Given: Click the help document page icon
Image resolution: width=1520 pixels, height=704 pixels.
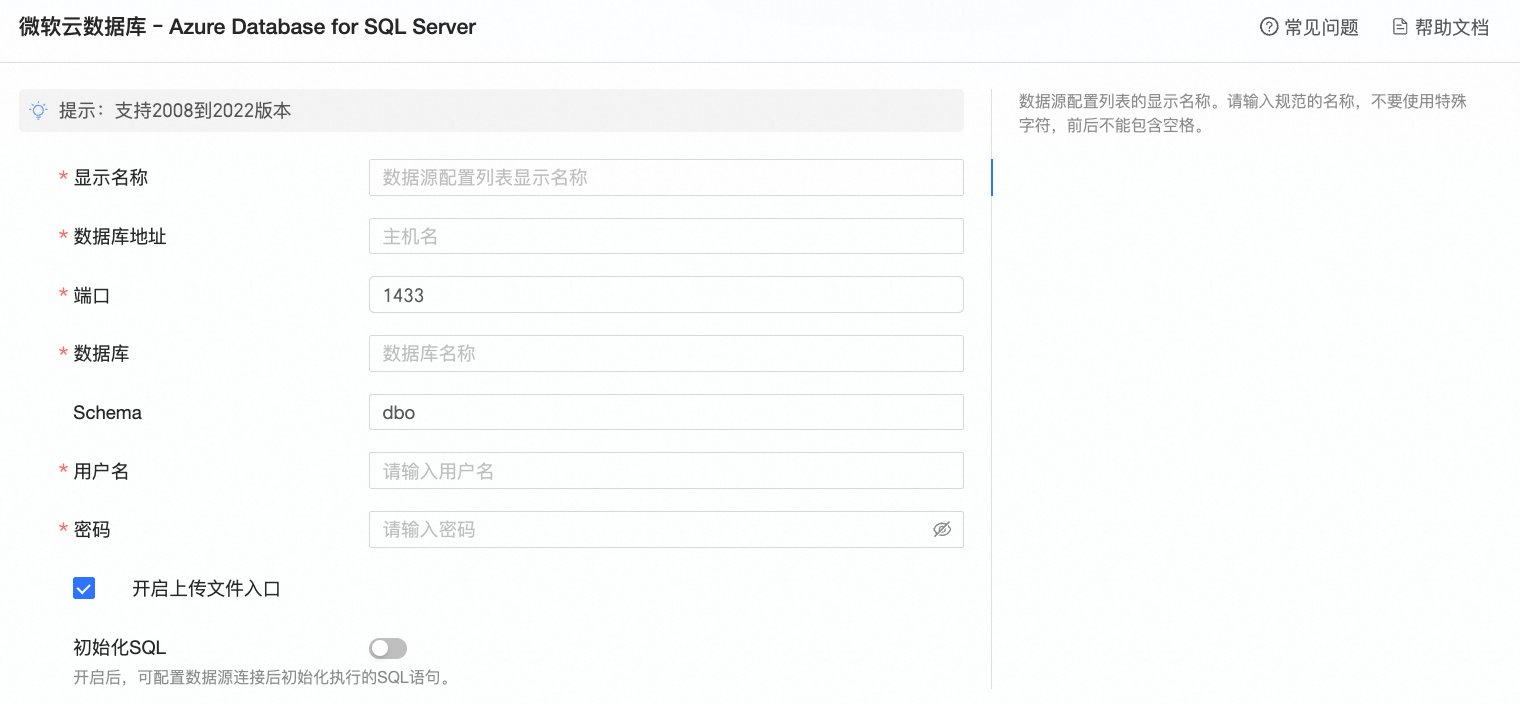Looking at the screenshot, I should pyautogui.click(x=1400, y=27).
